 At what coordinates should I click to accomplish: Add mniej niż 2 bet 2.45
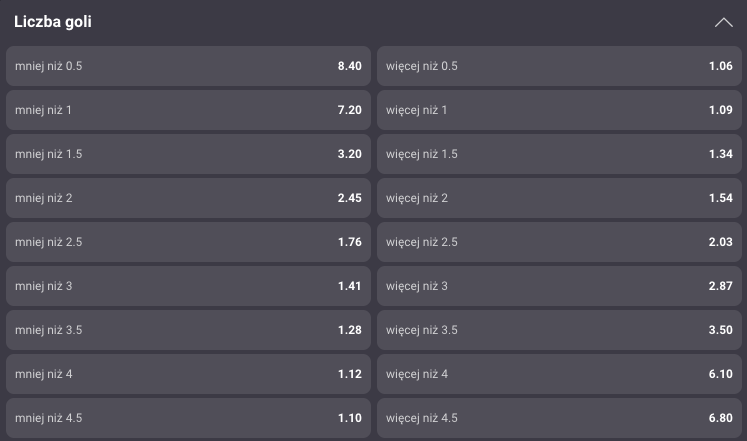pos(188,198)
